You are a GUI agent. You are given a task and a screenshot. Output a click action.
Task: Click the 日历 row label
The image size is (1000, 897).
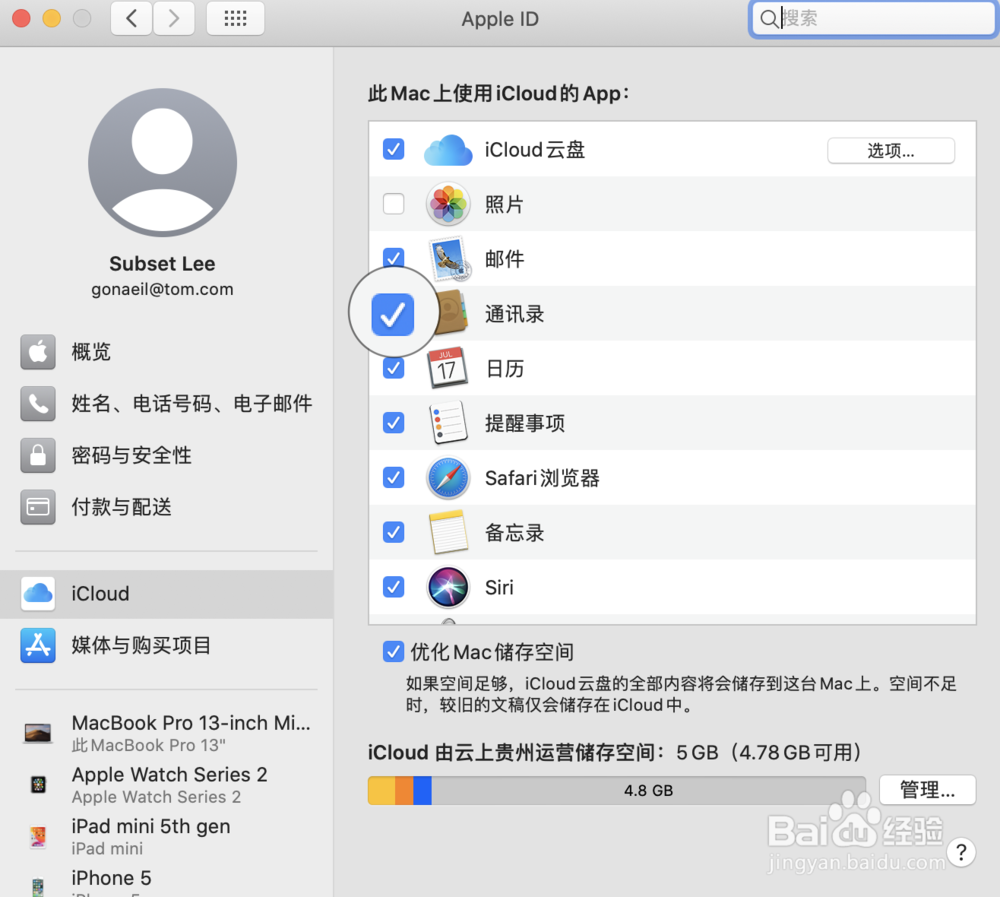[504, 369]
